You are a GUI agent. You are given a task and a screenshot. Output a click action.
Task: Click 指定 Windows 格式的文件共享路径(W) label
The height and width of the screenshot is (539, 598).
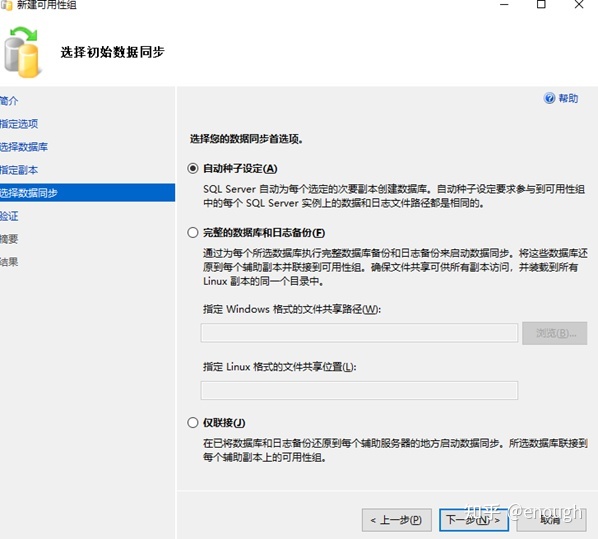292,309
